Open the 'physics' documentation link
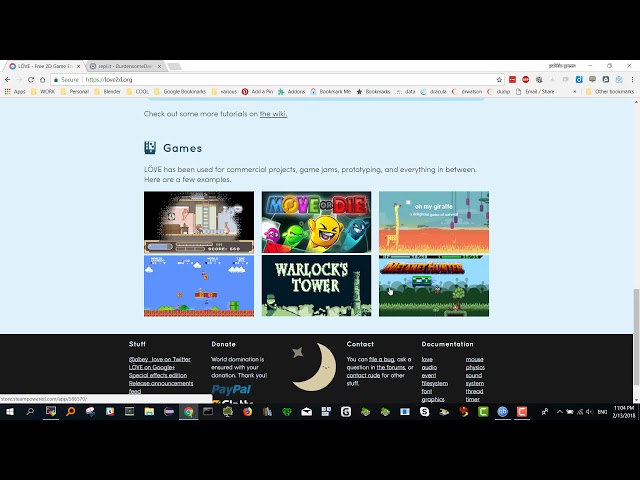 click(475, 367)
